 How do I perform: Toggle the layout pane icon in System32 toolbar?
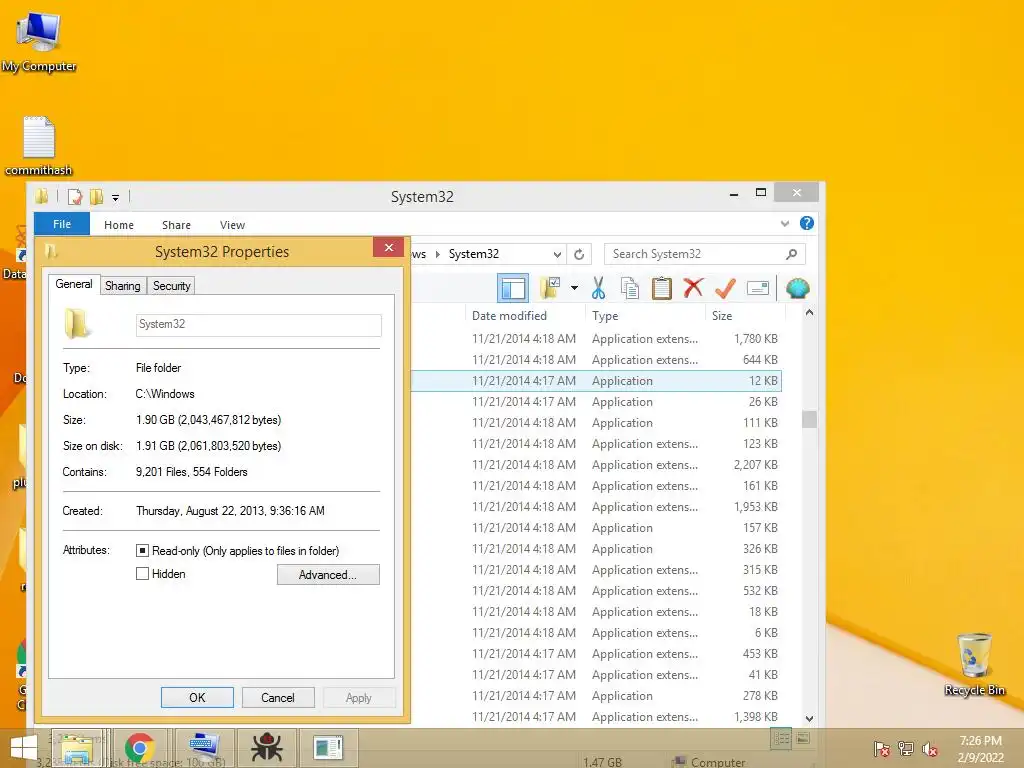pyautogui.click(x=513, y=288)
